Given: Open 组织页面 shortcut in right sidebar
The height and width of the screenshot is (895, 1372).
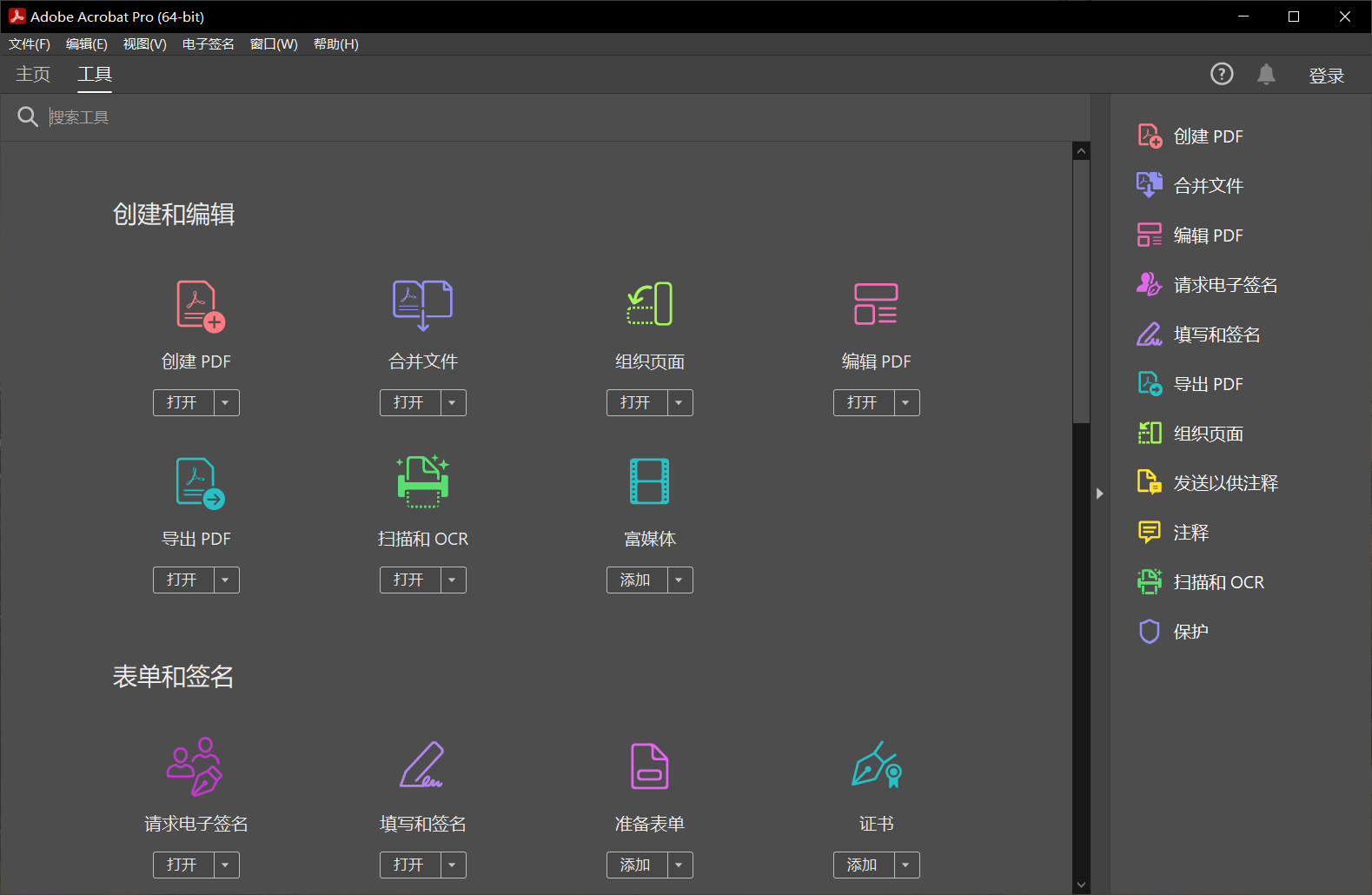Looking at the screenshot, I should coord(1191,434).
